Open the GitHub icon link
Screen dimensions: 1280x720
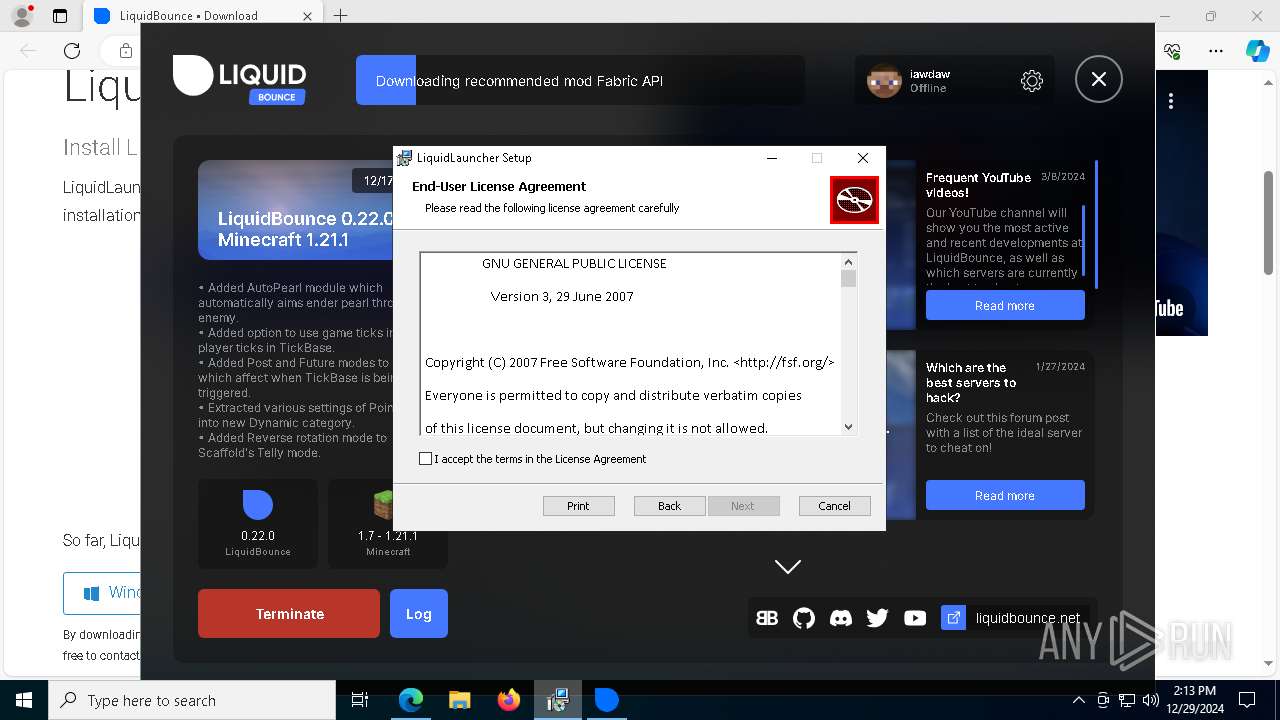point(804,618)
